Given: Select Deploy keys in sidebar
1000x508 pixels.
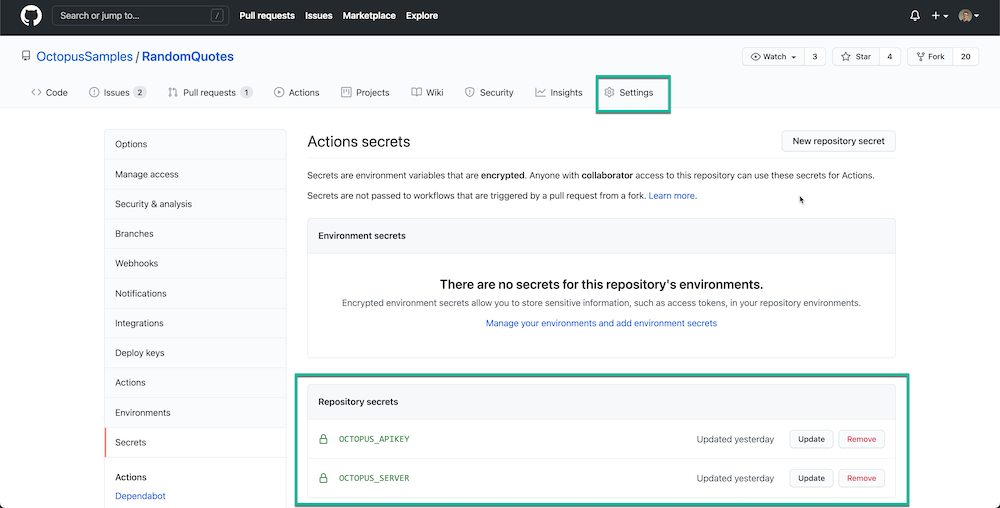Looking at the screenshot, I should pyautogui.click(x=195, y=352).
